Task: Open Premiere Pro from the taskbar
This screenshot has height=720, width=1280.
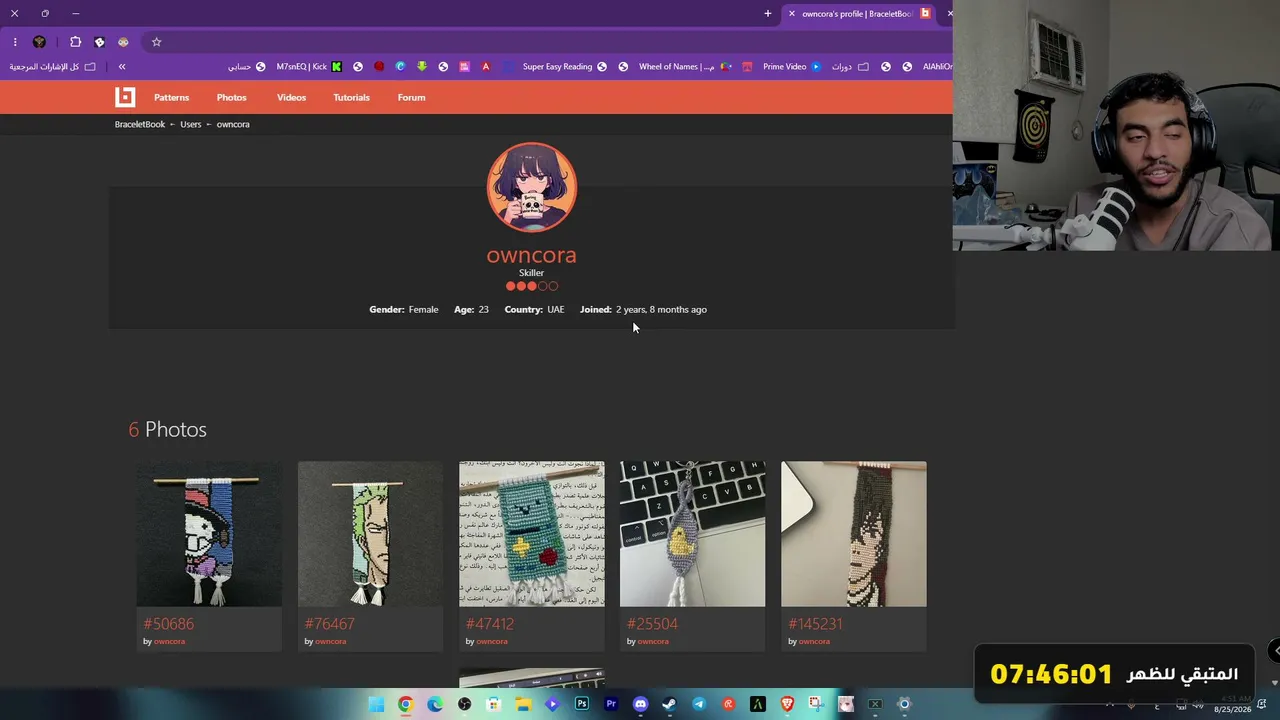Action: [x=611, y=704]
